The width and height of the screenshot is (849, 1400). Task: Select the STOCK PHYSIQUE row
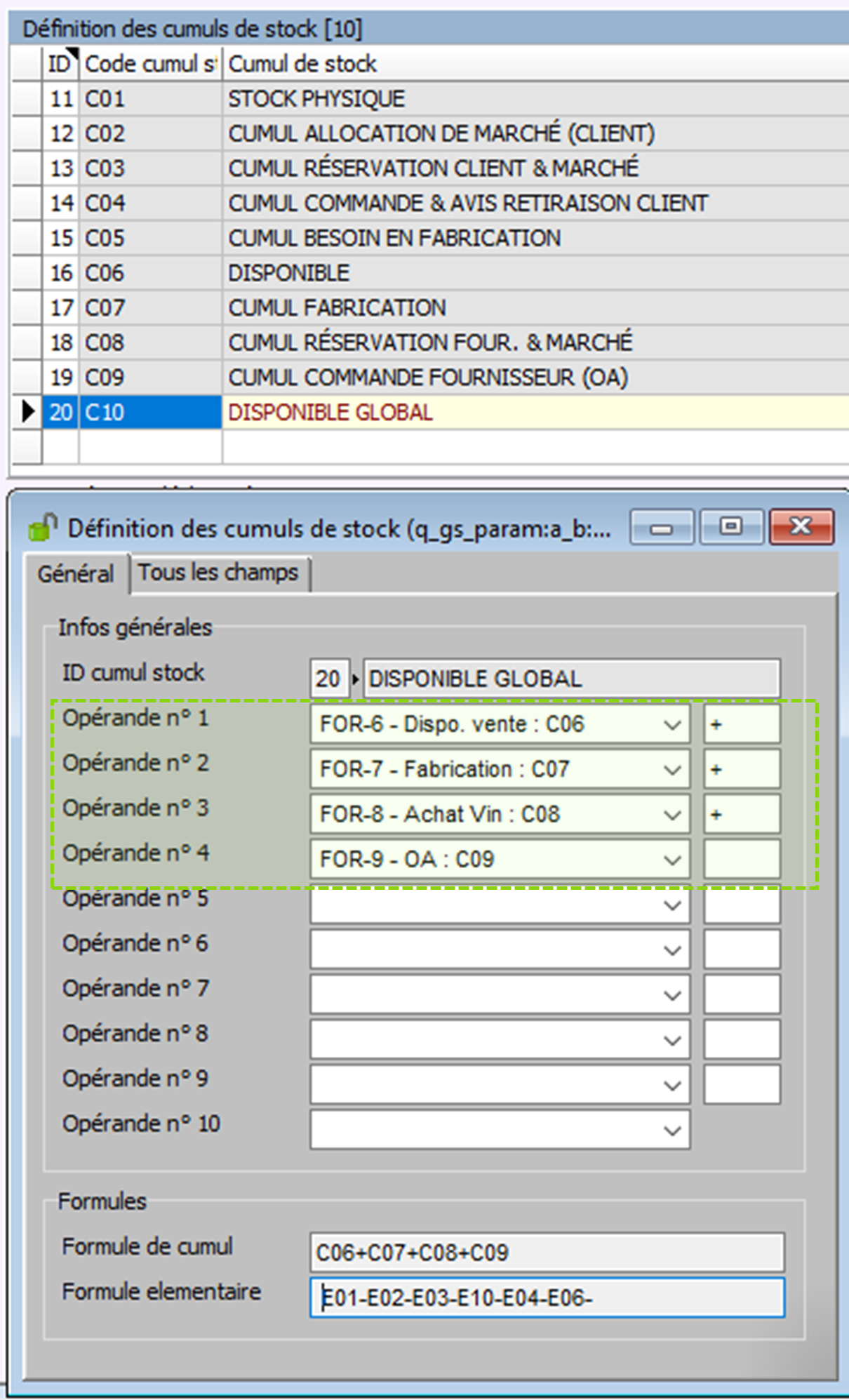click(316, 99)
